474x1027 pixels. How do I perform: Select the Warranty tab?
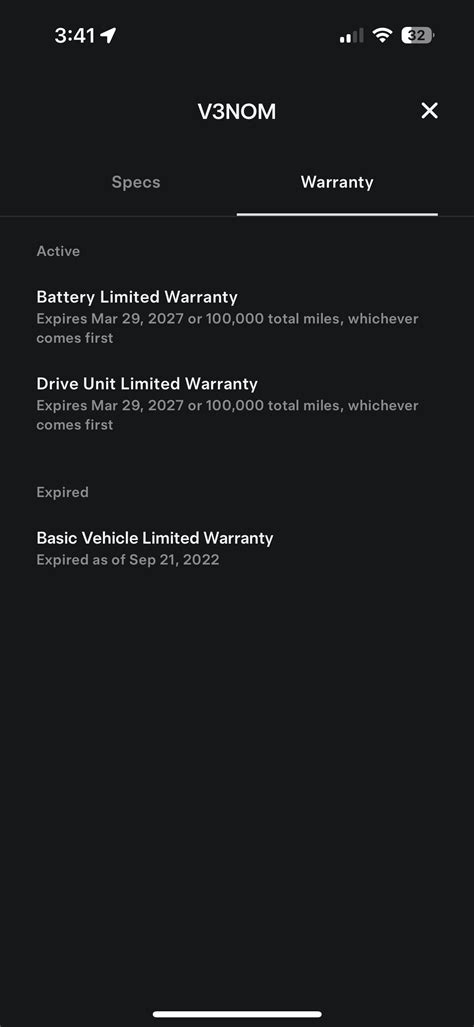click(337, 182)
